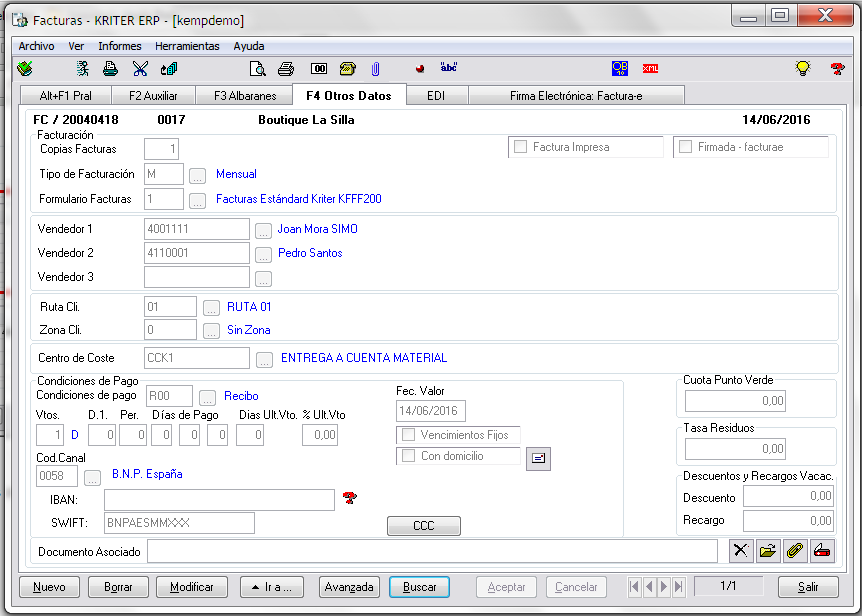862x616 pixels.
Task: Click the abc spell-check toolbar icon
Action: click(x=449, y=68)
